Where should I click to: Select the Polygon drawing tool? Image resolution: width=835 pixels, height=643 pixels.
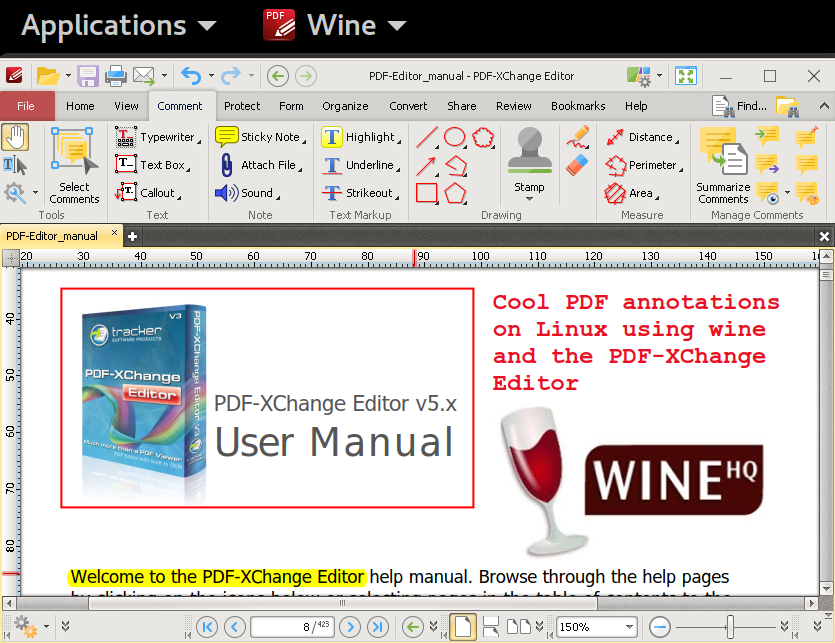point(455,193)
